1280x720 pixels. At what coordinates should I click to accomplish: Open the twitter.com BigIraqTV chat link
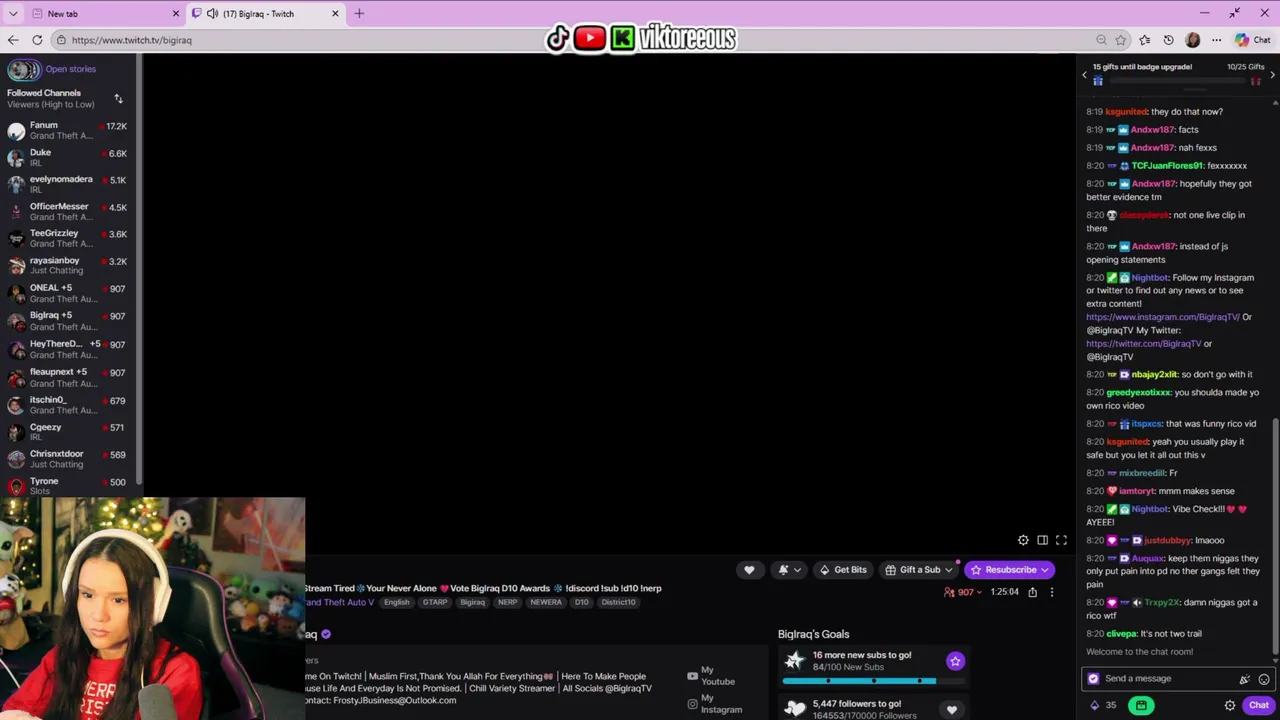point(1144,343)
